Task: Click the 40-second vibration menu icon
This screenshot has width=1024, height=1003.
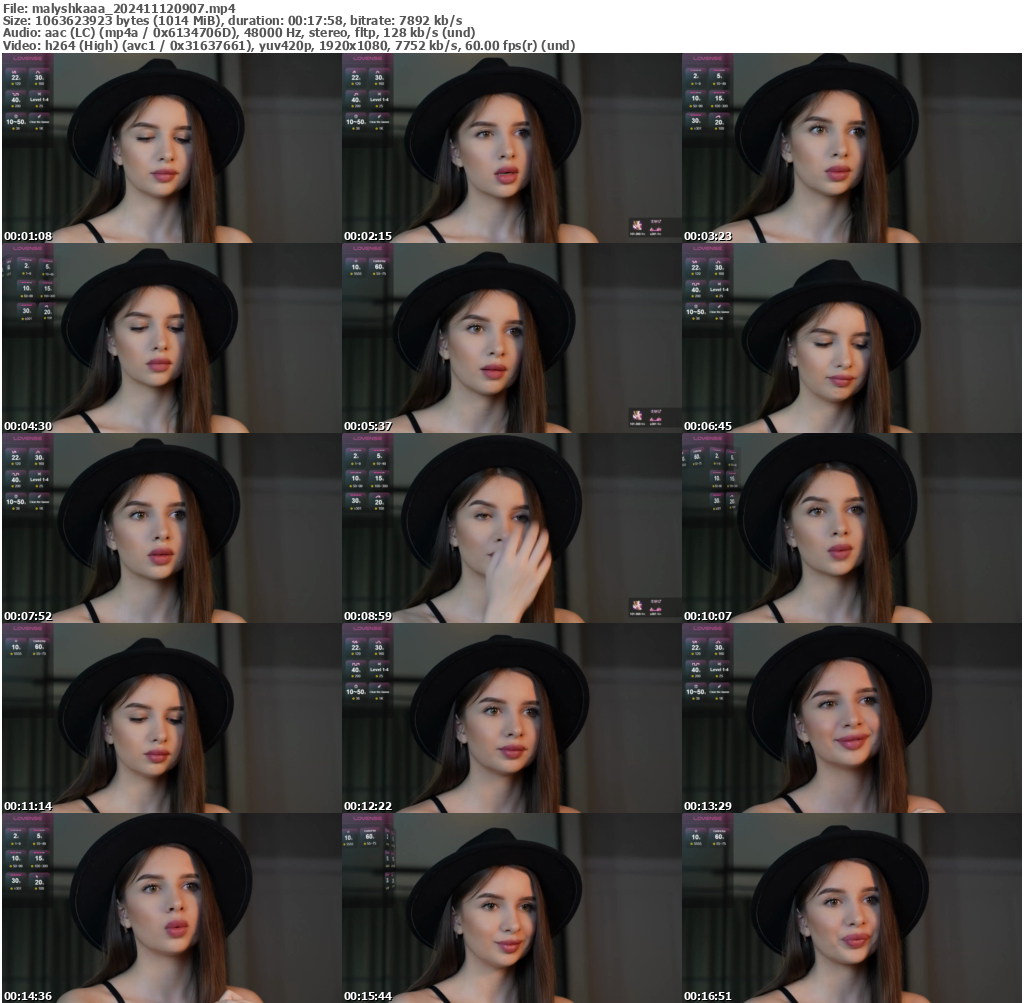Action: [x=16, y=99]
